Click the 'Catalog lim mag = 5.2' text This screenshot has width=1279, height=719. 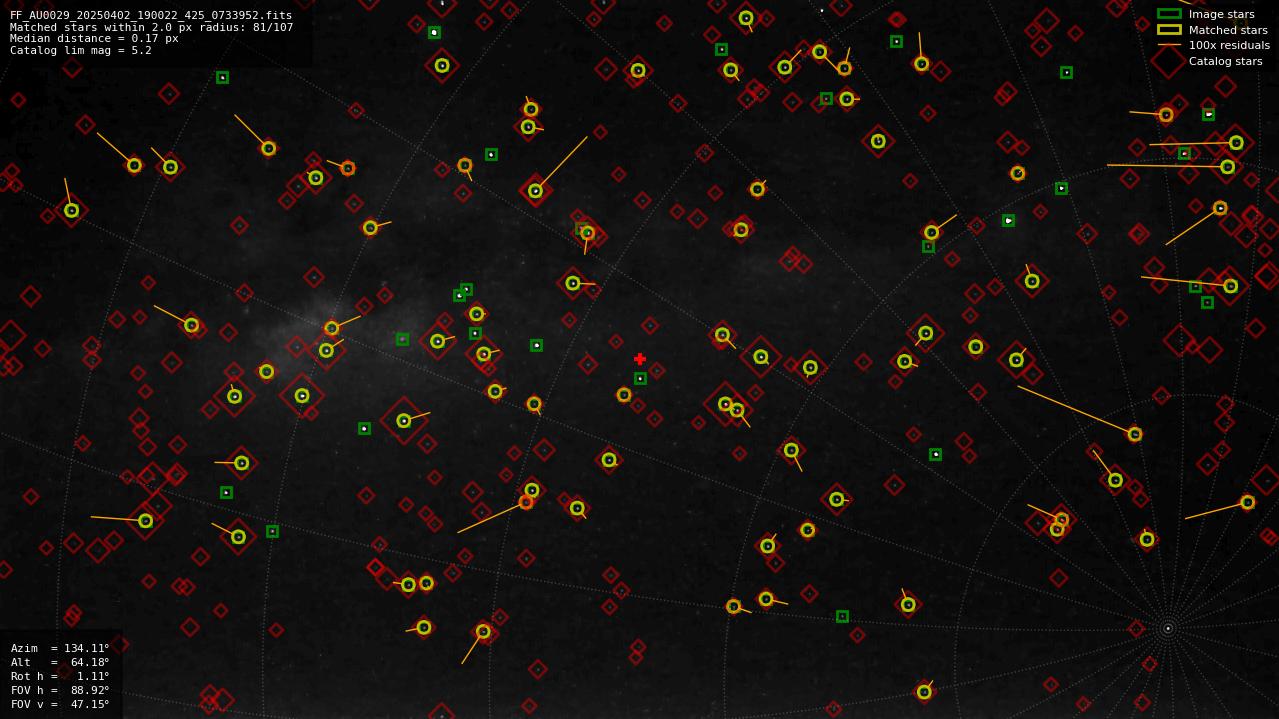(x=81, y=50)
